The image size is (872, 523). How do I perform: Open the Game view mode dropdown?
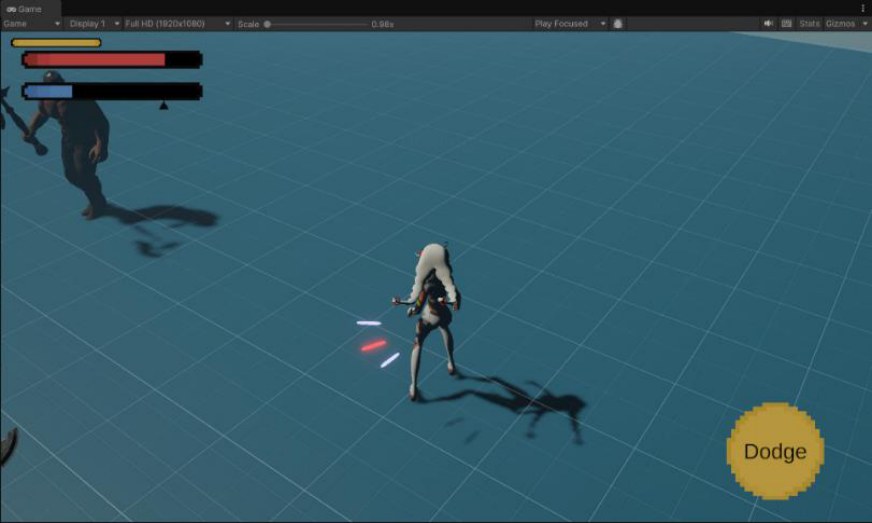(31, 24)
